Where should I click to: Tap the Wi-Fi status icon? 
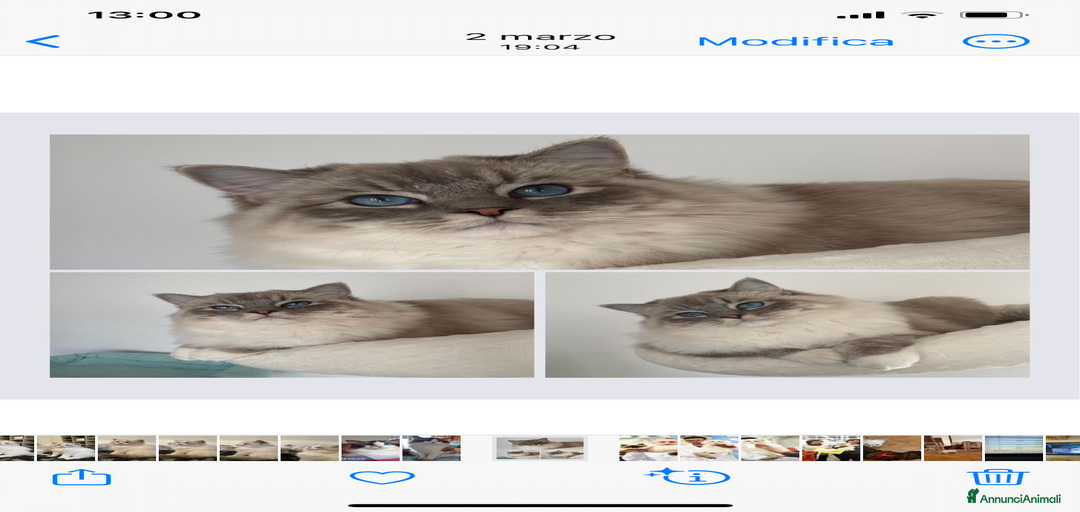point(921,15)
